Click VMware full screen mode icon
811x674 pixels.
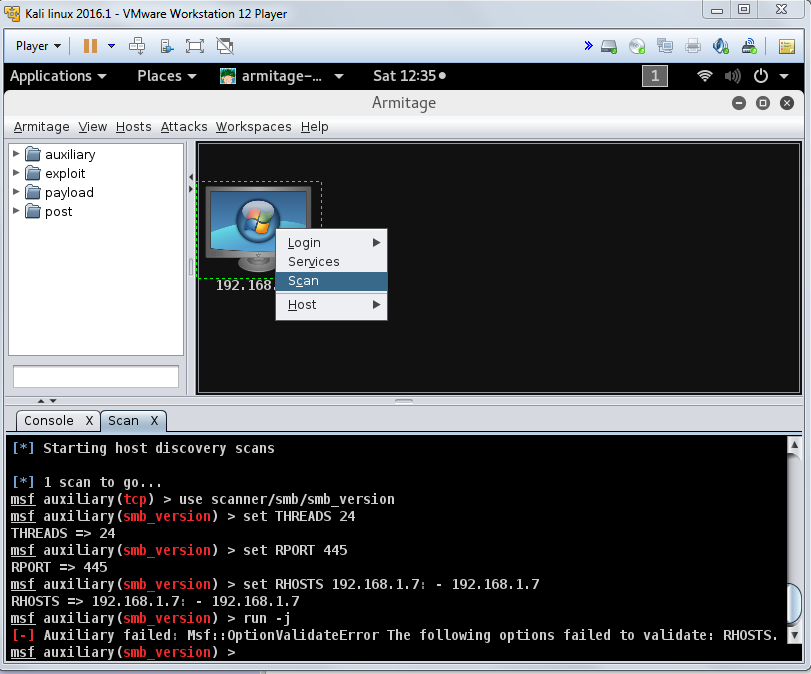click(195, 46)
